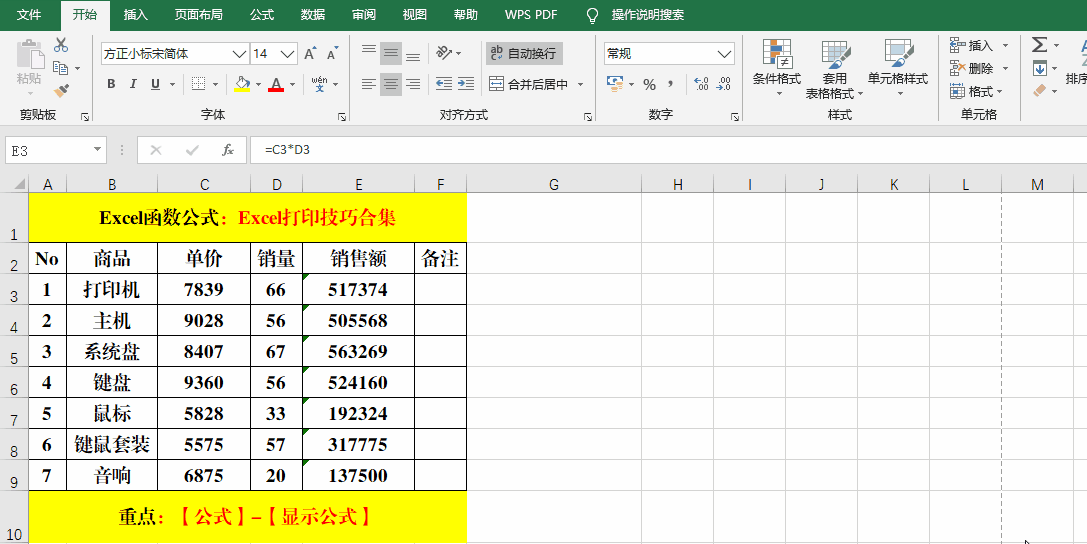This screenshot has height=544, width=1087.
Task: Toggle Underline formatting
Action: tap(155, 84)
